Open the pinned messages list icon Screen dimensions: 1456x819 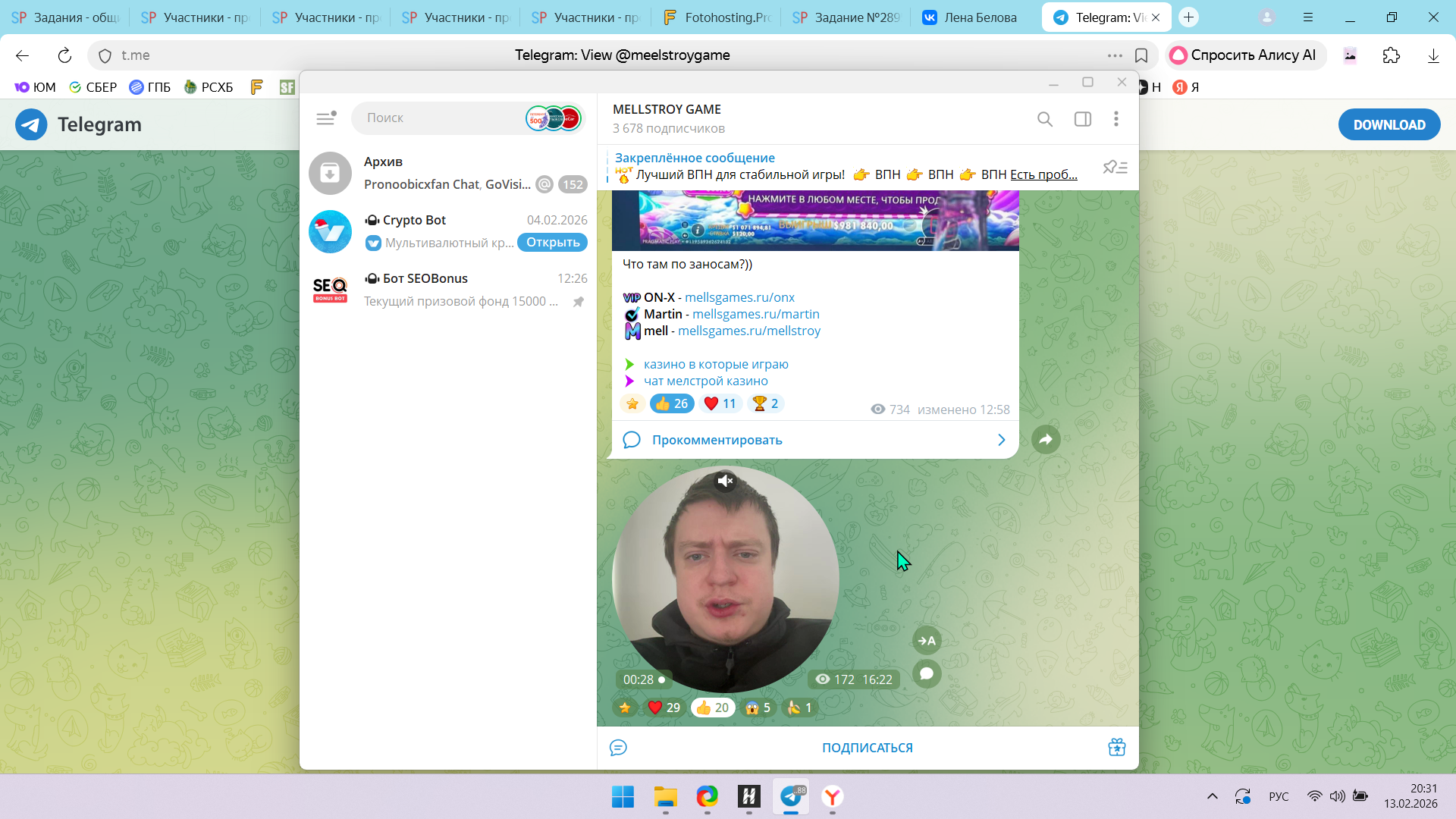pyautogui.click(x=1115, y=167)
